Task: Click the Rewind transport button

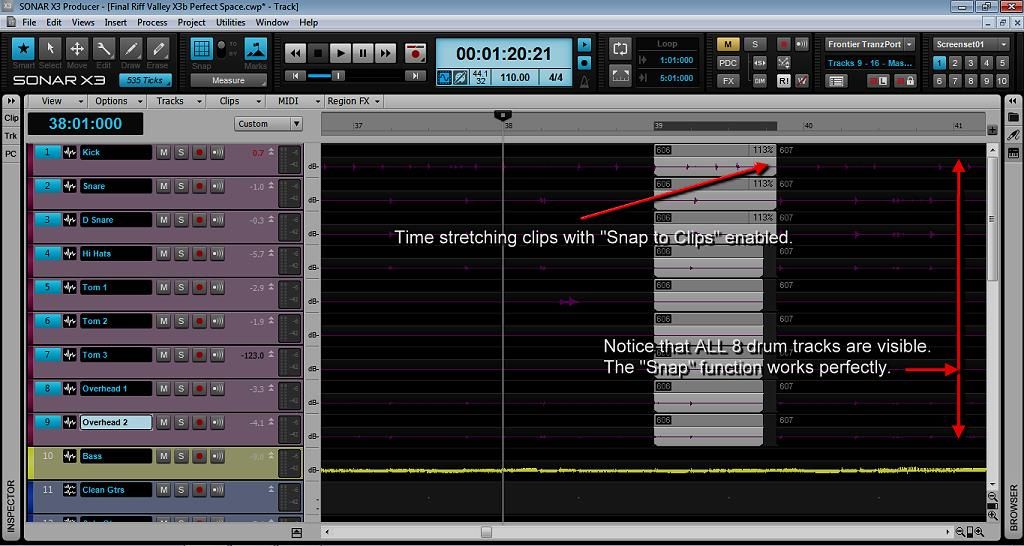Action: [295, 53]
